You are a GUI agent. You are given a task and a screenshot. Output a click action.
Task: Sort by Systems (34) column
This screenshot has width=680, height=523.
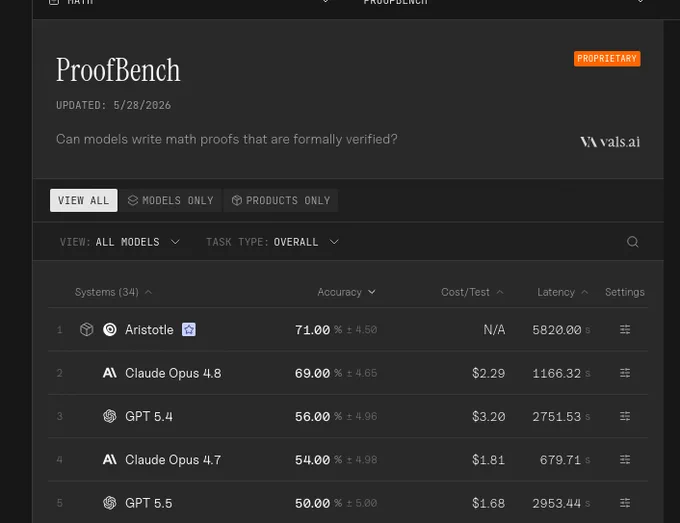113,292
